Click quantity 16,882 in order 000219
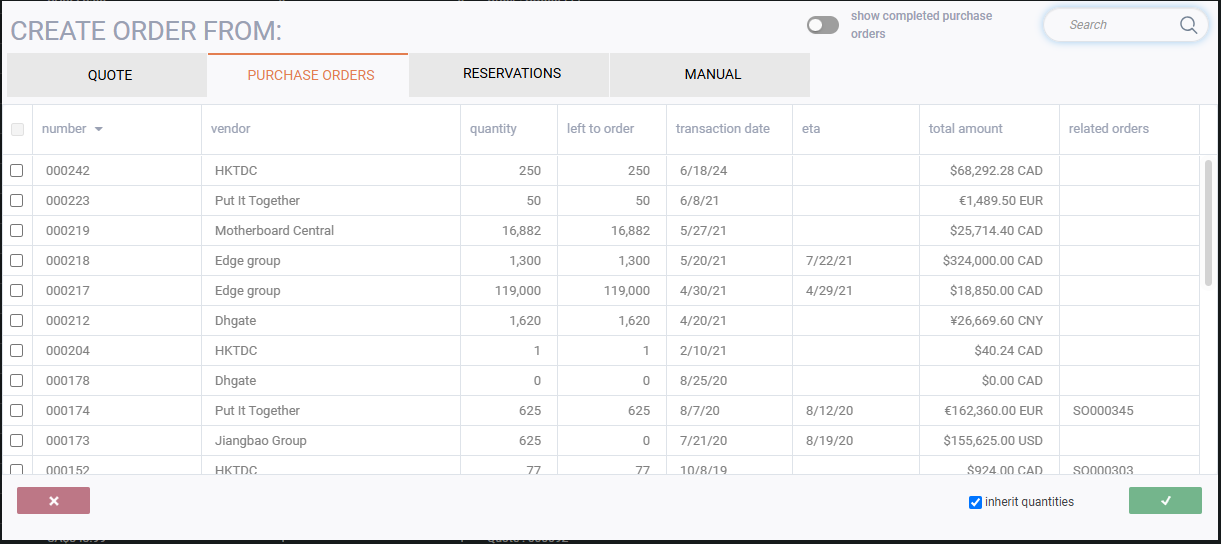The image size is (1221, 544). coord(521,231)
